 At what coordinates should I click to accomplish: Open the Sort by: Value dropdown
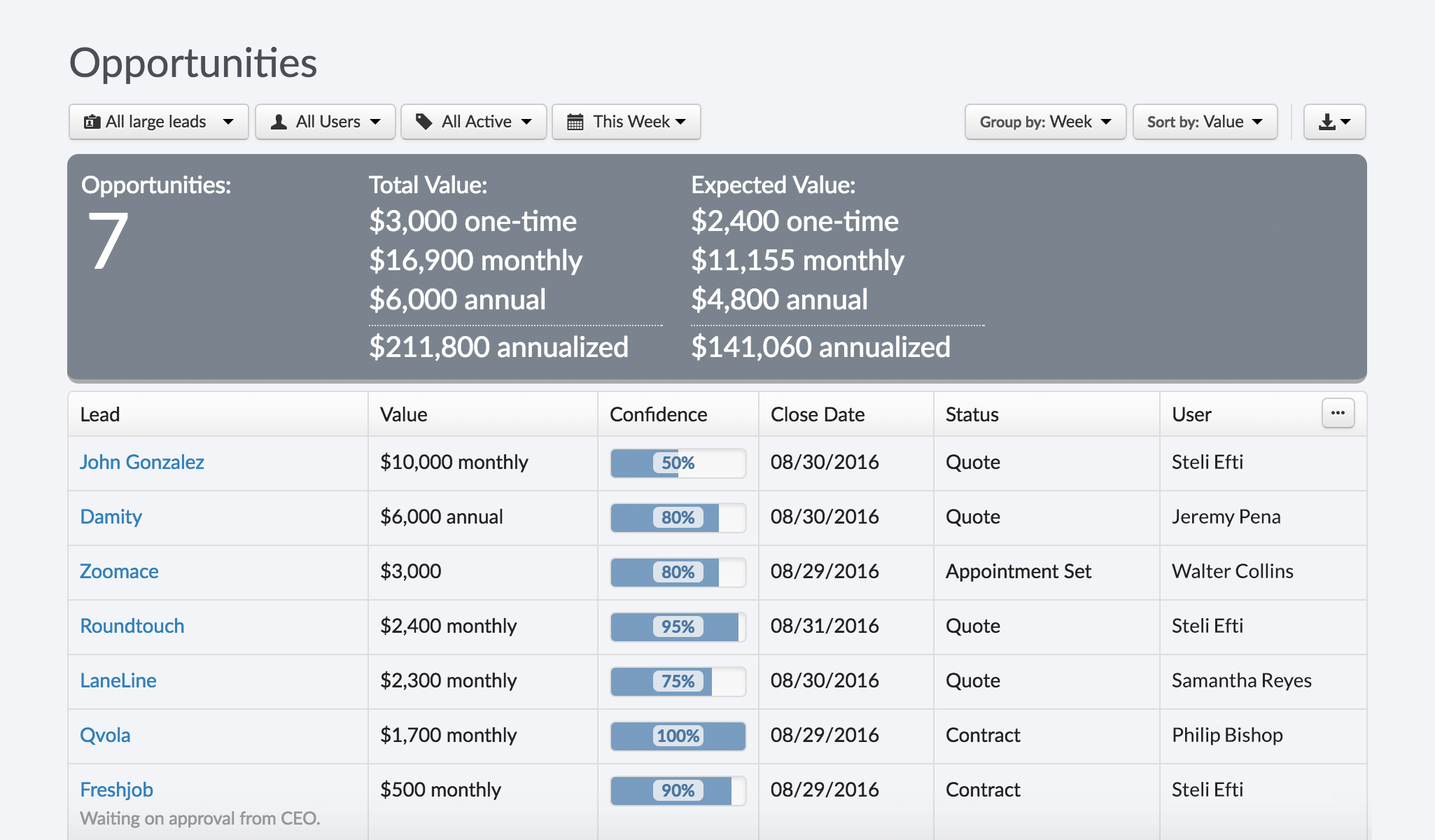[1204, 122]
